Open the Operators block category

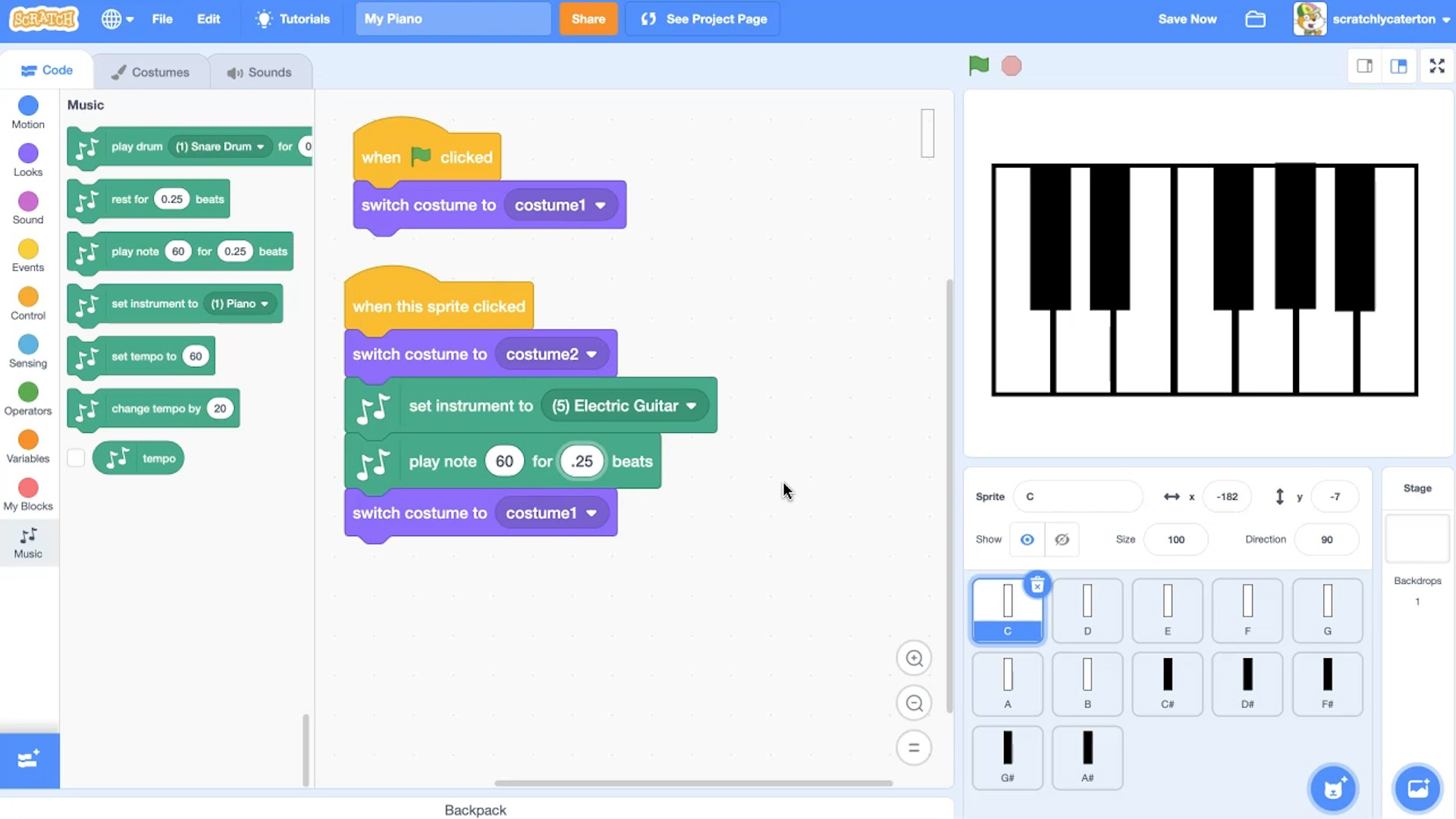tap(28, 400)
